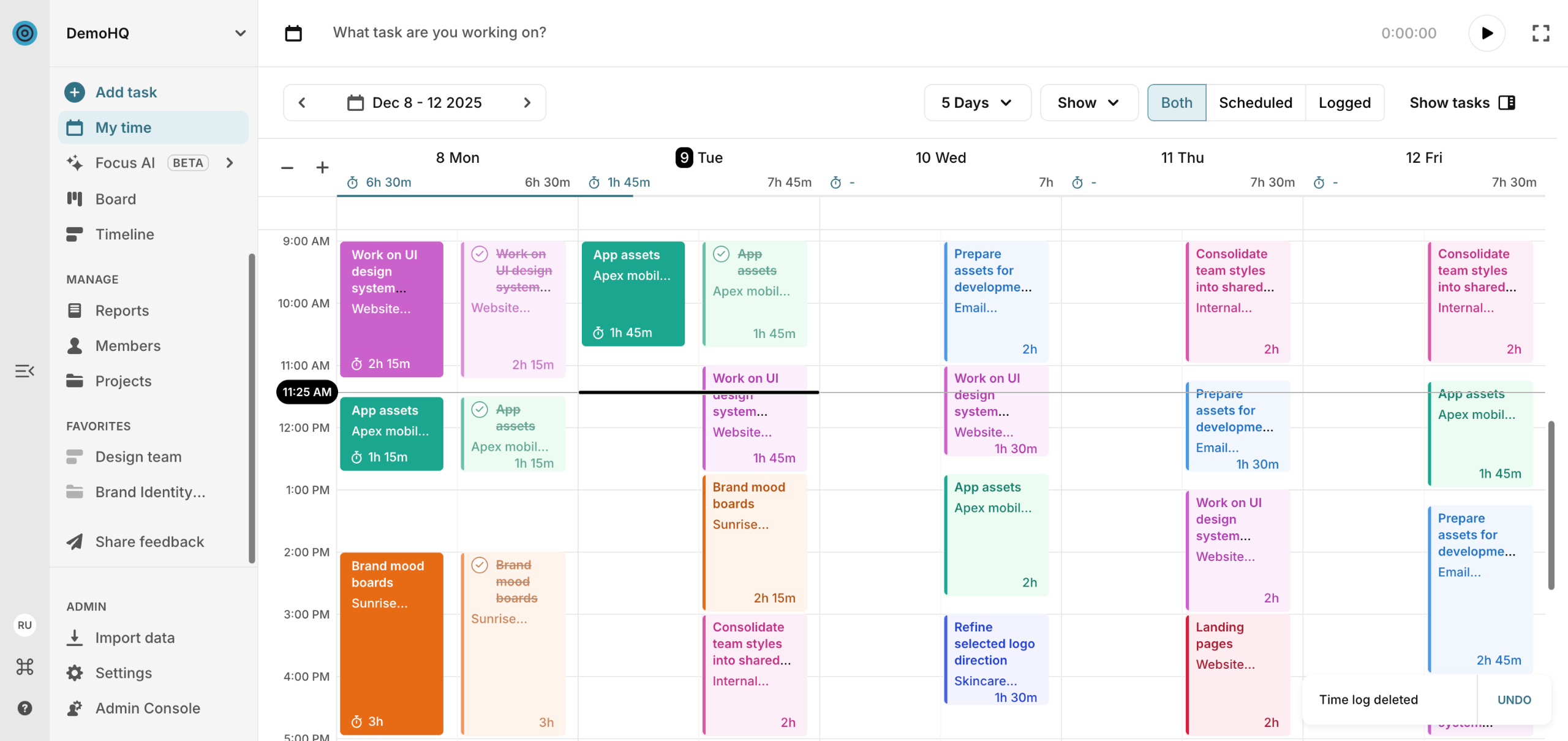Enter fullscreen mode icon
Viewport: 1568px width, 741px height.
click(x=1540, y=33)
